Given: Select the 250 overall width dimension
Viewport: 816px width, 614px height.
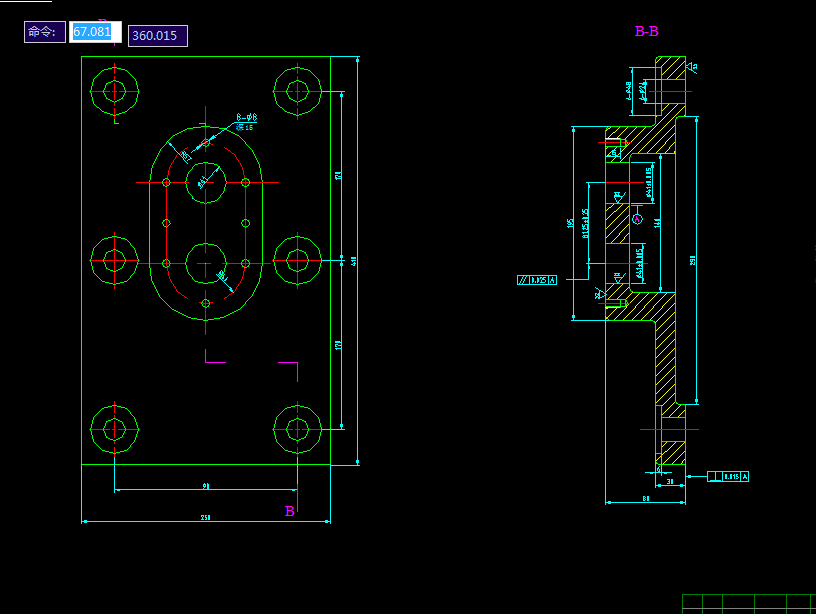Looking at the screenshot, I should 206,517.
